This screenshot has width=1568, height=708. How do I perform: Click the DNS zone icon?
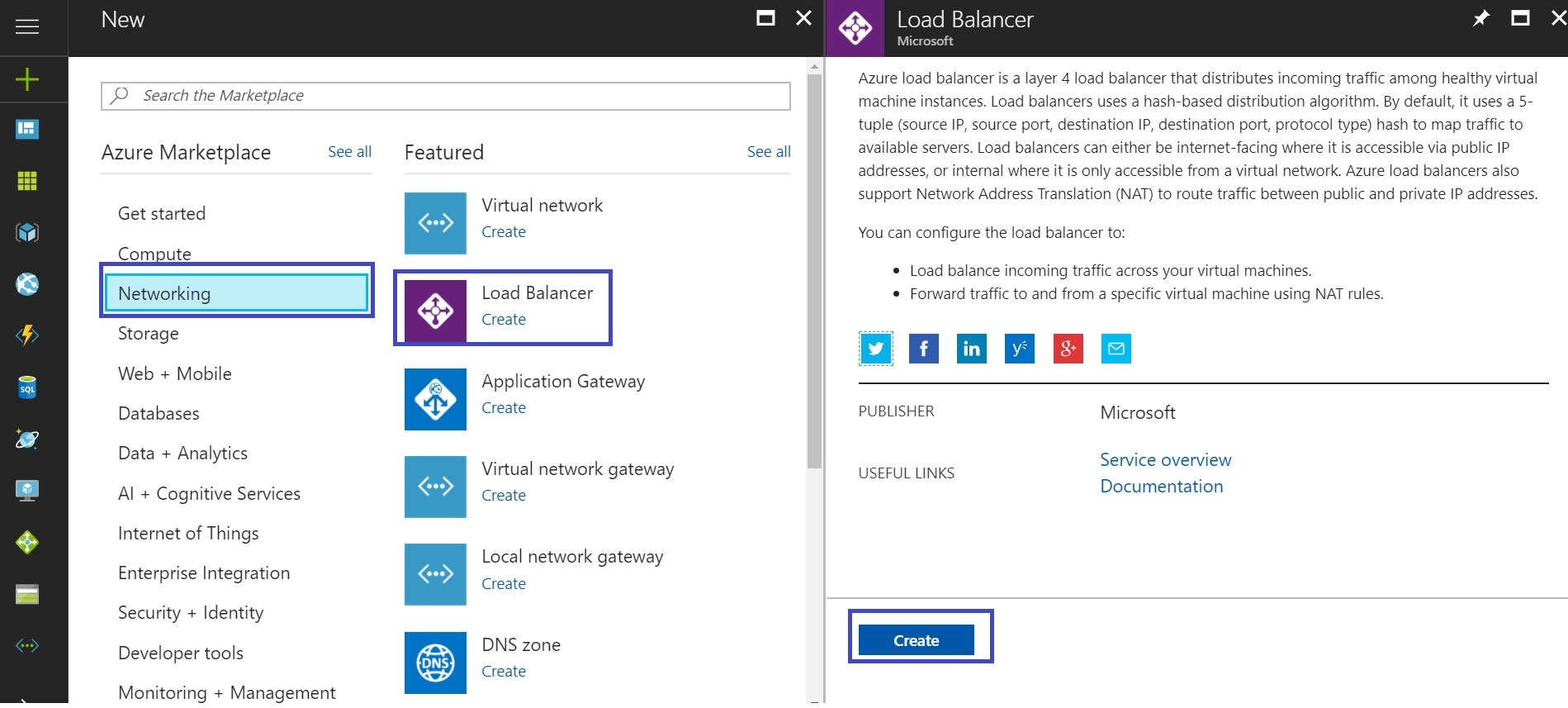[435, 663]
